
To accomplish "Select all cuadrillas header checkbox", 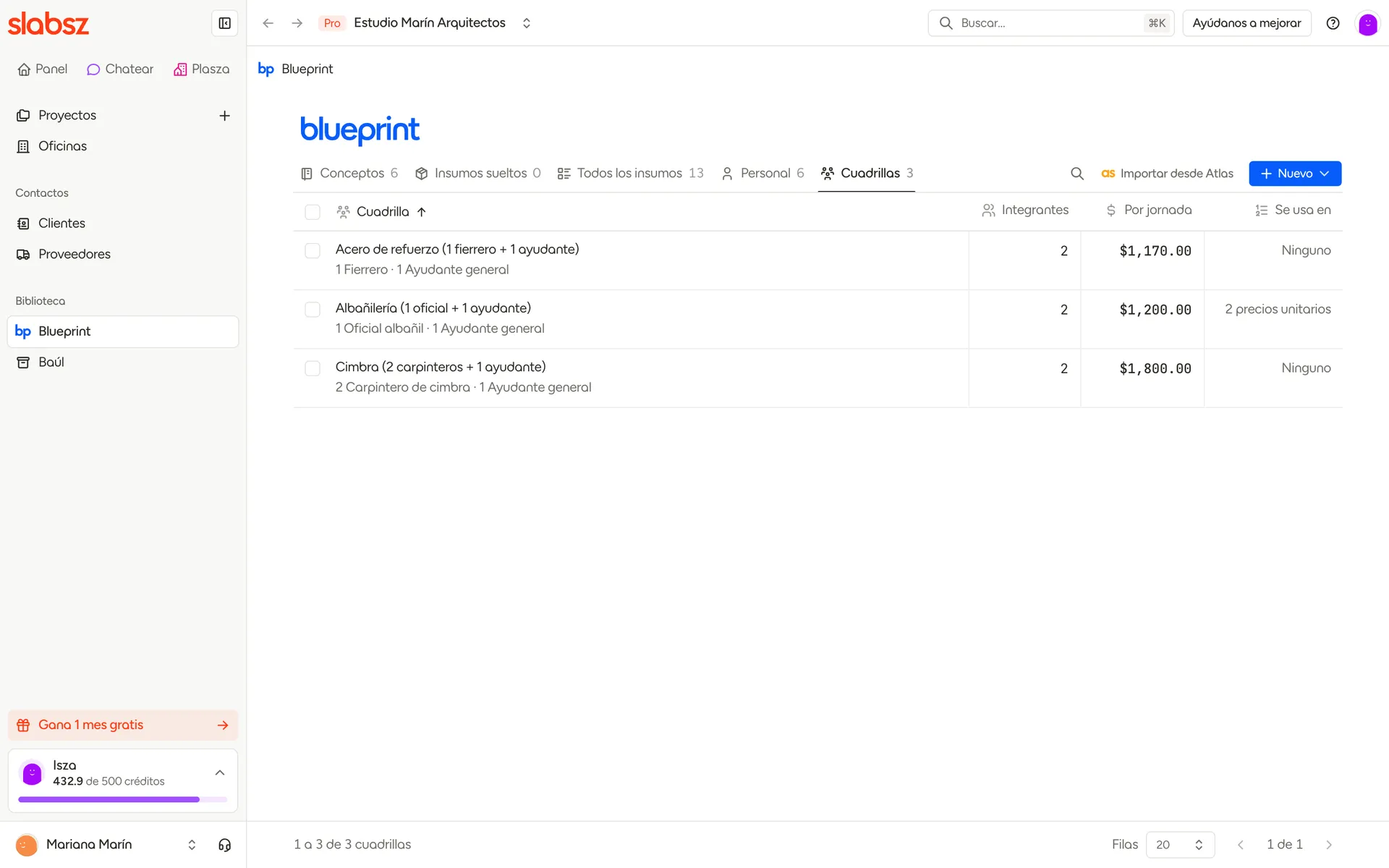I will pyautogui.click(x=313, y=212).
